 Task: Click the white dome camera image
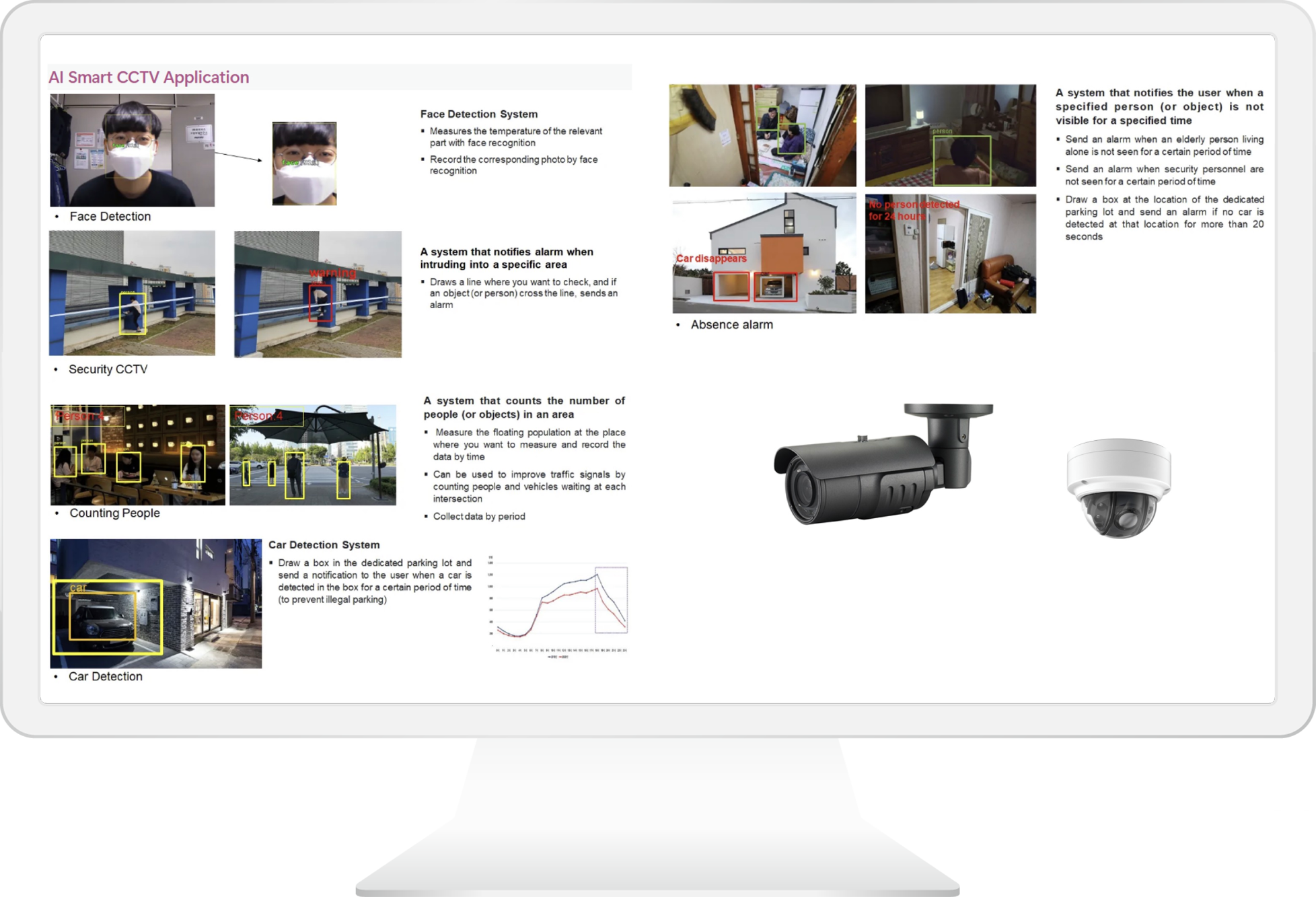pos(1118,487)
